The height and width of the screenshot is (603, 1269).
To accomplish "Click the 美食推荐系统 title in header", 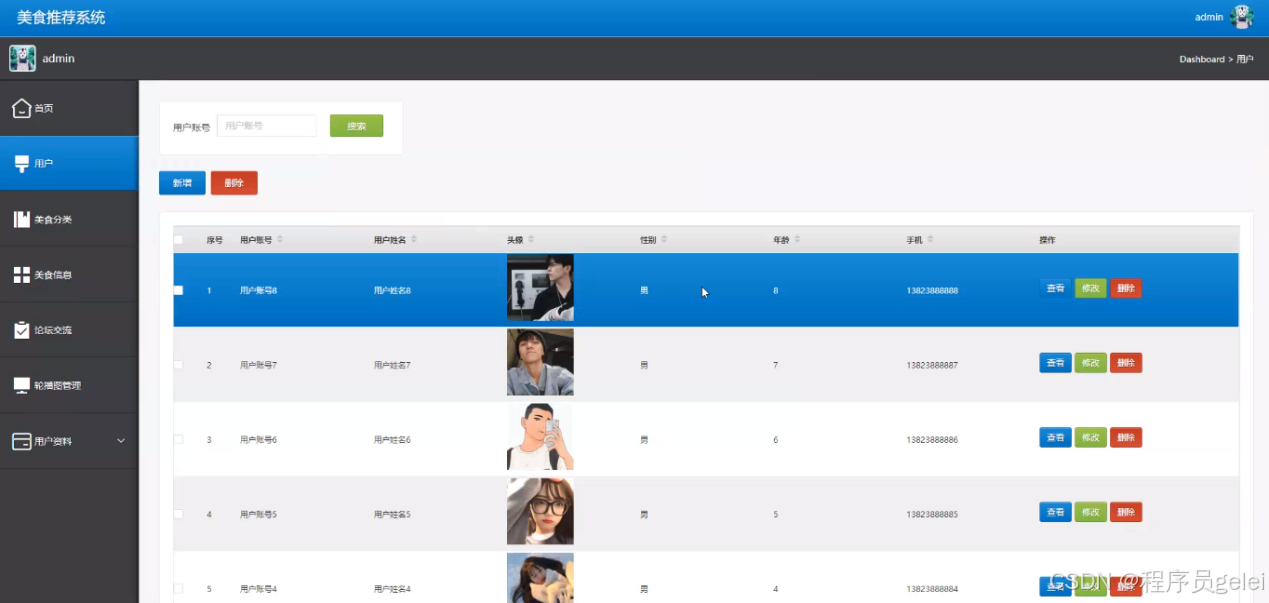I will 61,17.
